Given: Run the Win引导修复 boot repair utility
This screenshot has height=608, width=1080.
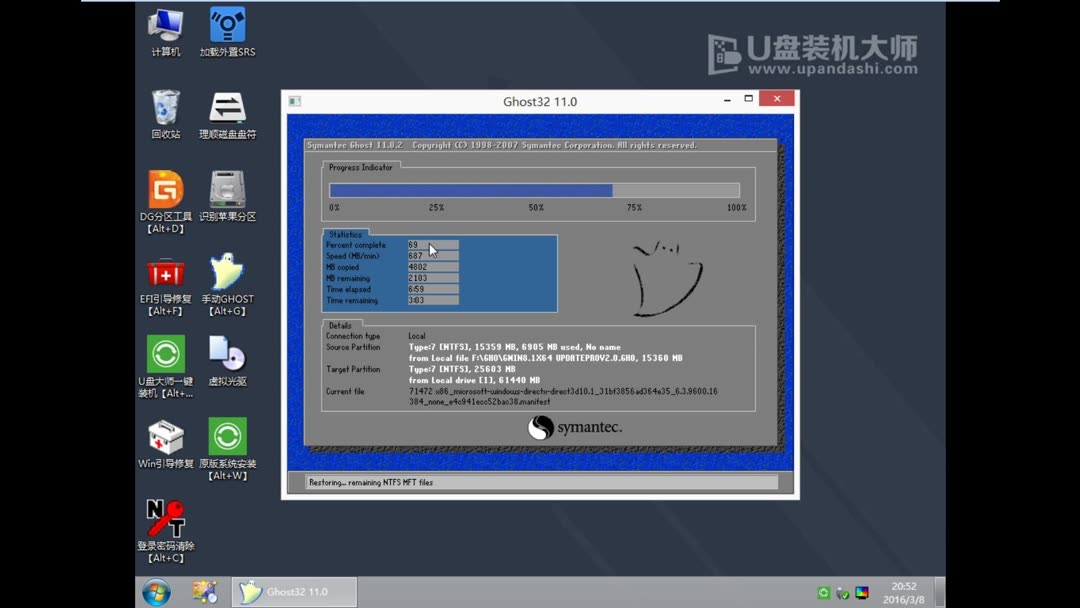Looking at the screenshot, I should pos(165,437).
